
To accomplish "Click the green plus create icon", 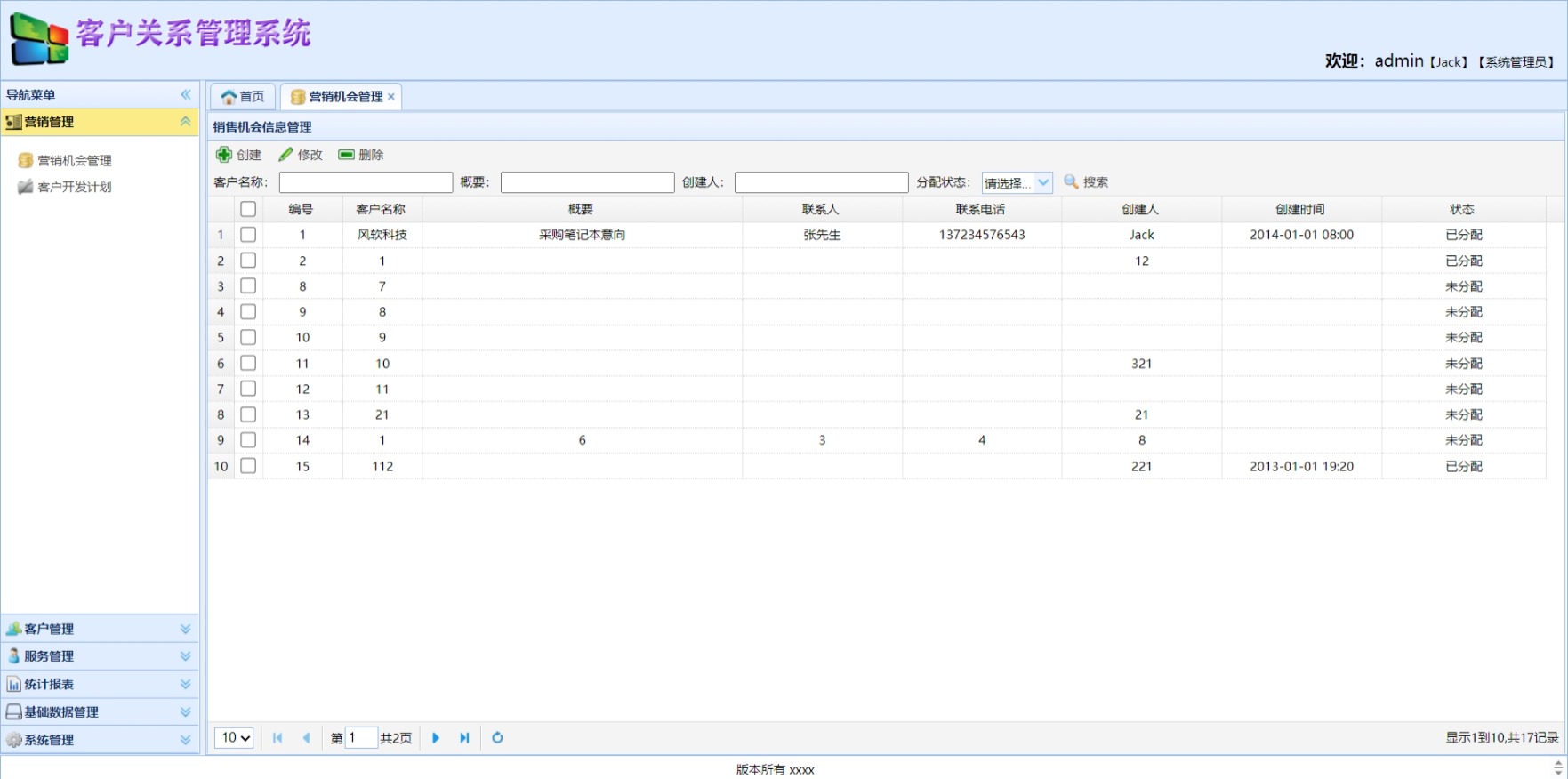I will [x=224, y=155].
